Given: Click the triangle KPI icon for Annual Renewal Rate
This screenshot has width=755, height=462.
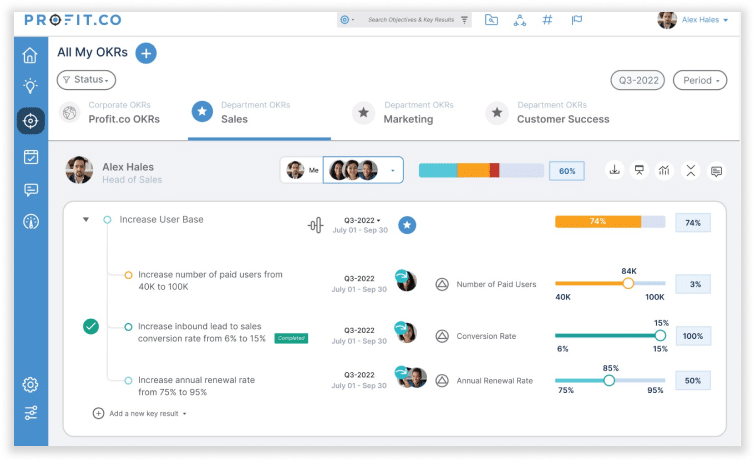Looking at the screenshot, I should click(442, 381).
